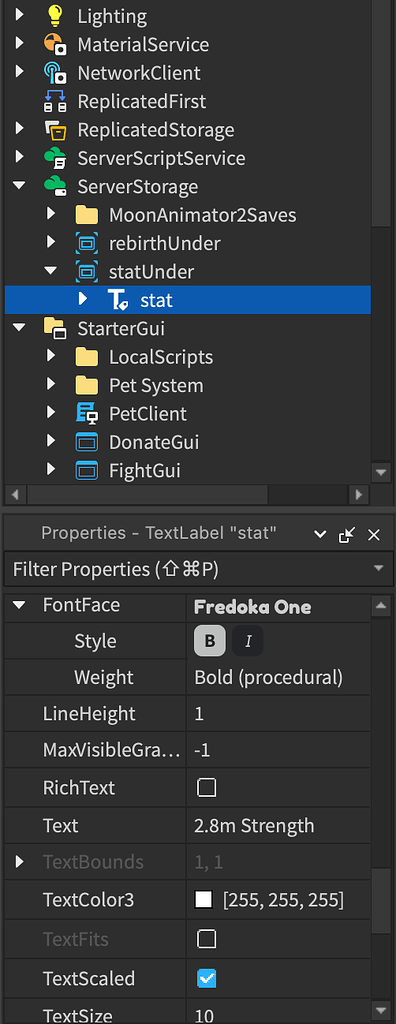This screenshot has height=1024, width=396.
Task: Open the Properties panel options chevron
Action: tap(320, 534)
